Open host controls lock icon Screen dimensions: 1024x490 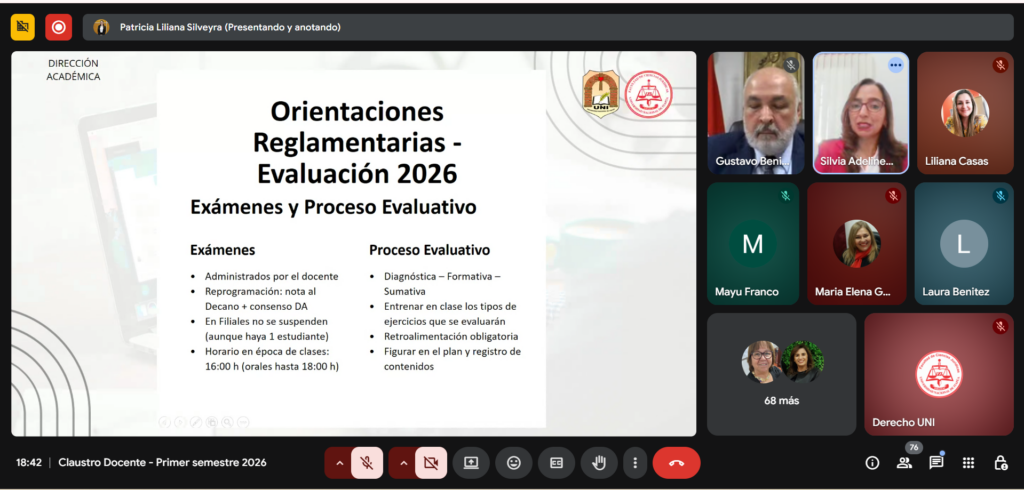point(1000,463)
